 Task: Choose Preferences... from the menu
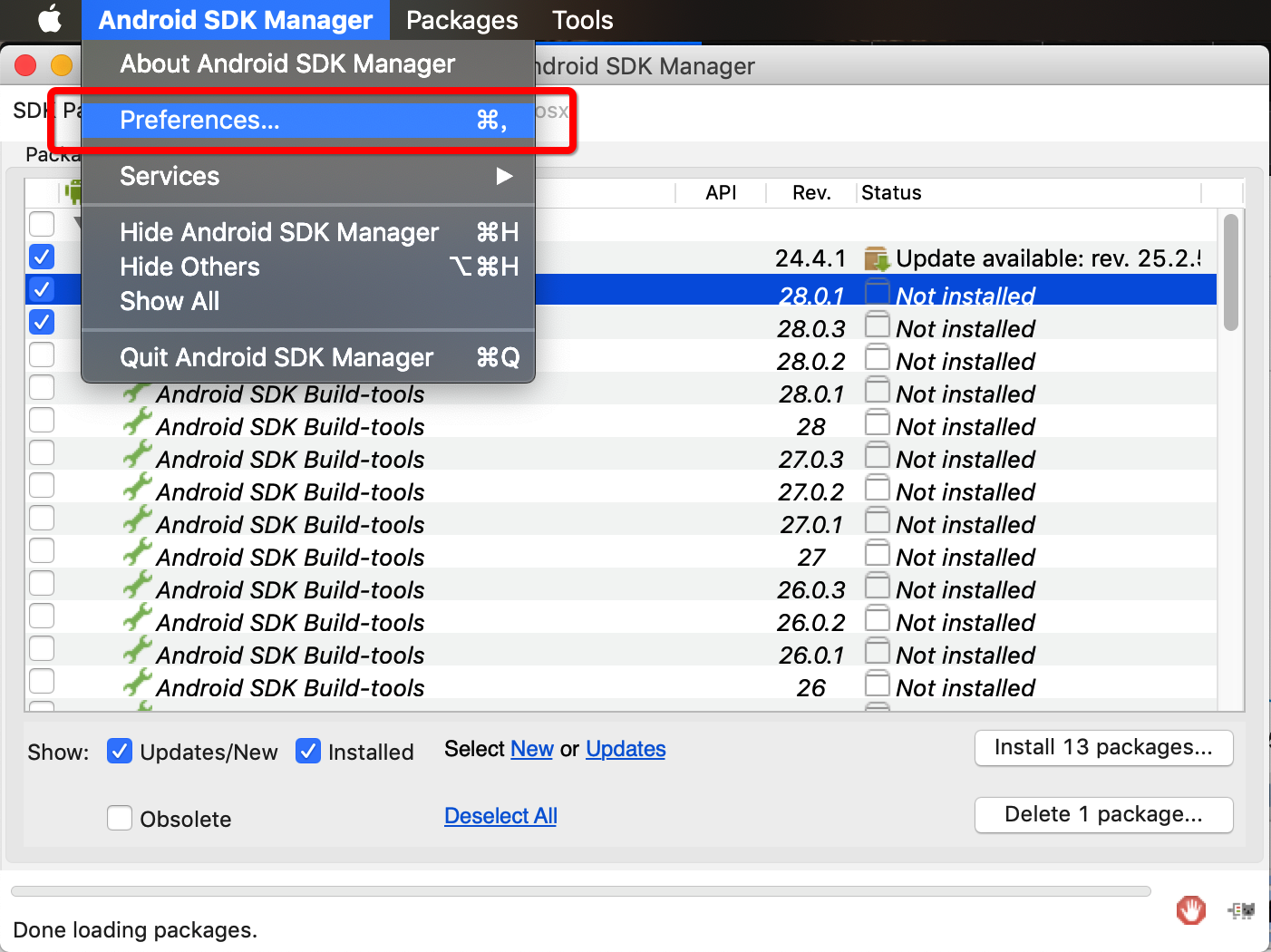(x=308, y=120)
